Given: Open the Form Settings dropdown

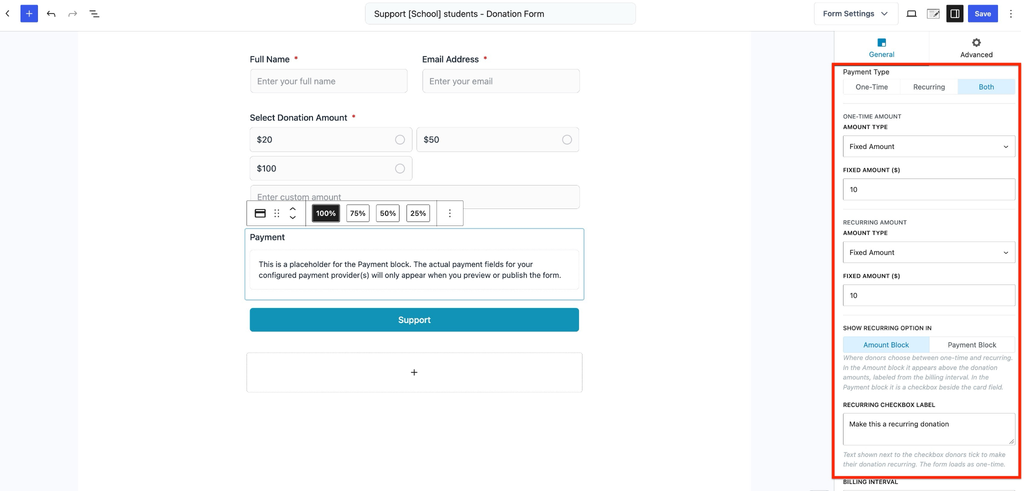Looking at the screenshot, I should coord(856,14).
